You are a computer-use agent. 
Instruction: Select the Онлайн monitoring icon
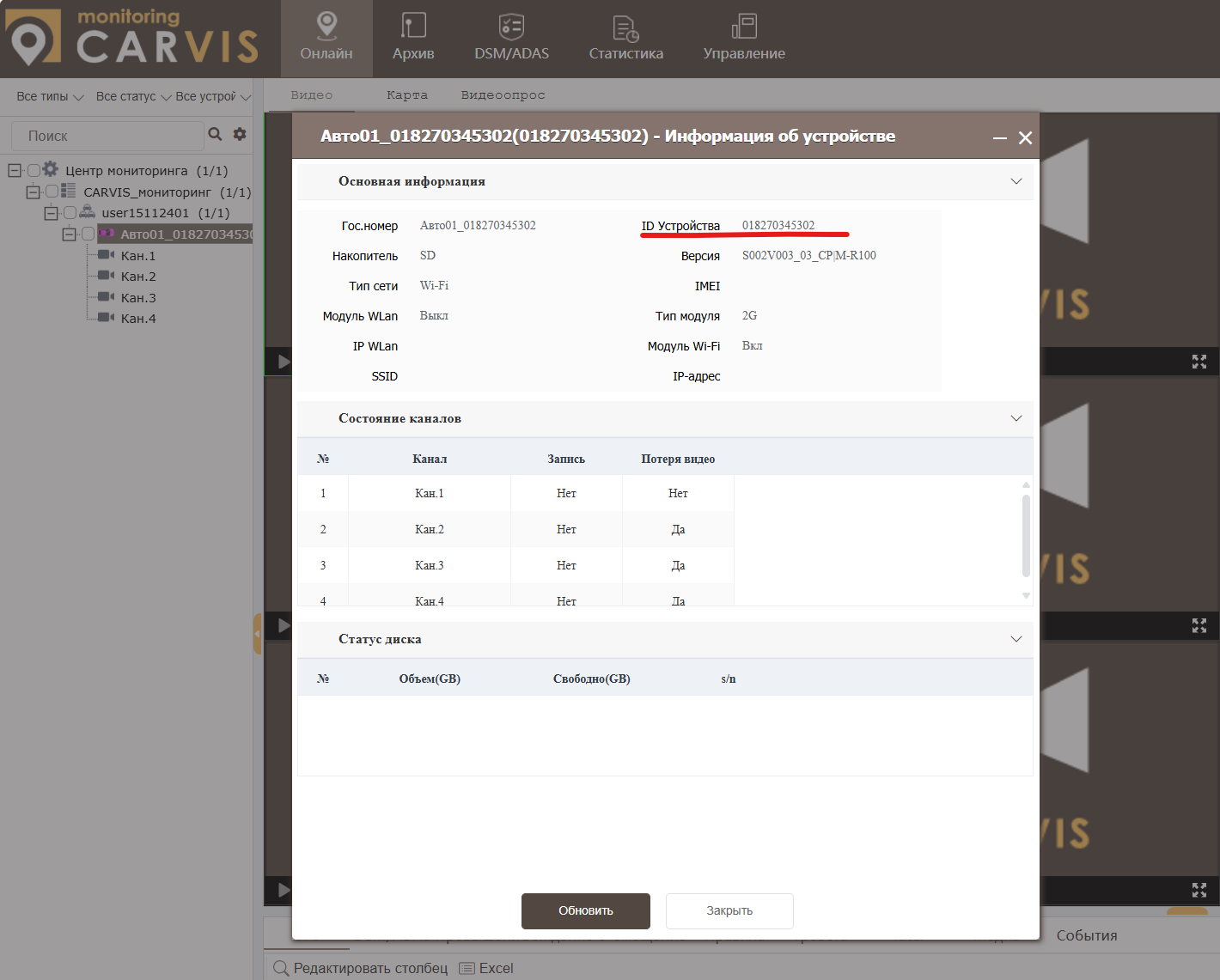point(326,26)
